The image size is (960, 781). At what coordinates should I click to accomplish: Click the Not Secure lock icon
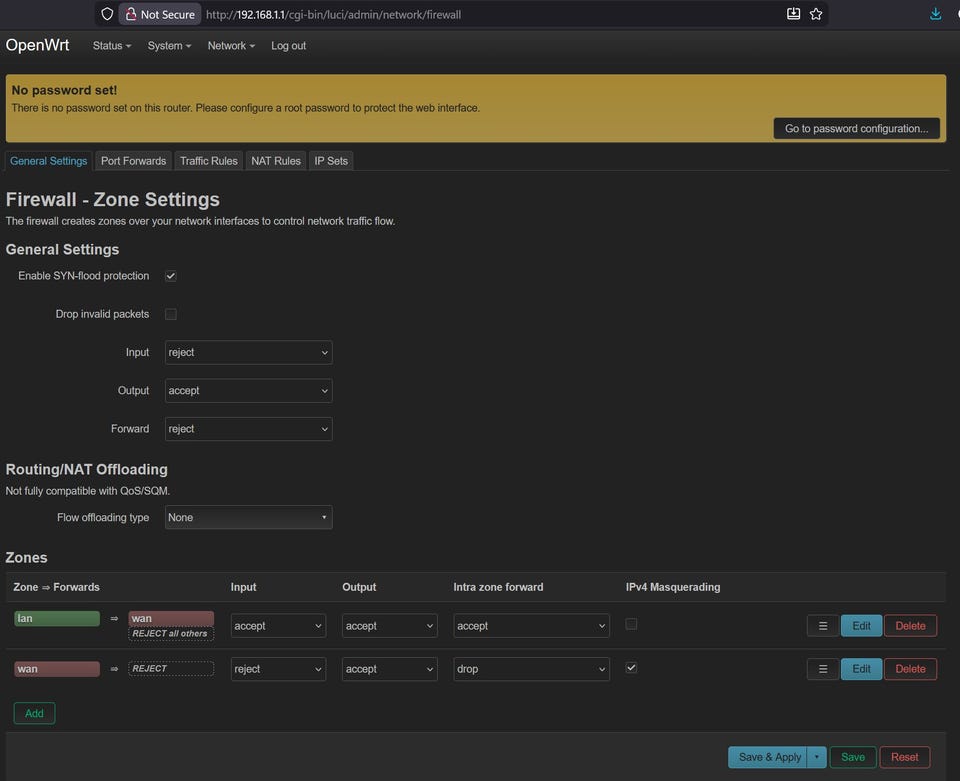131,14
